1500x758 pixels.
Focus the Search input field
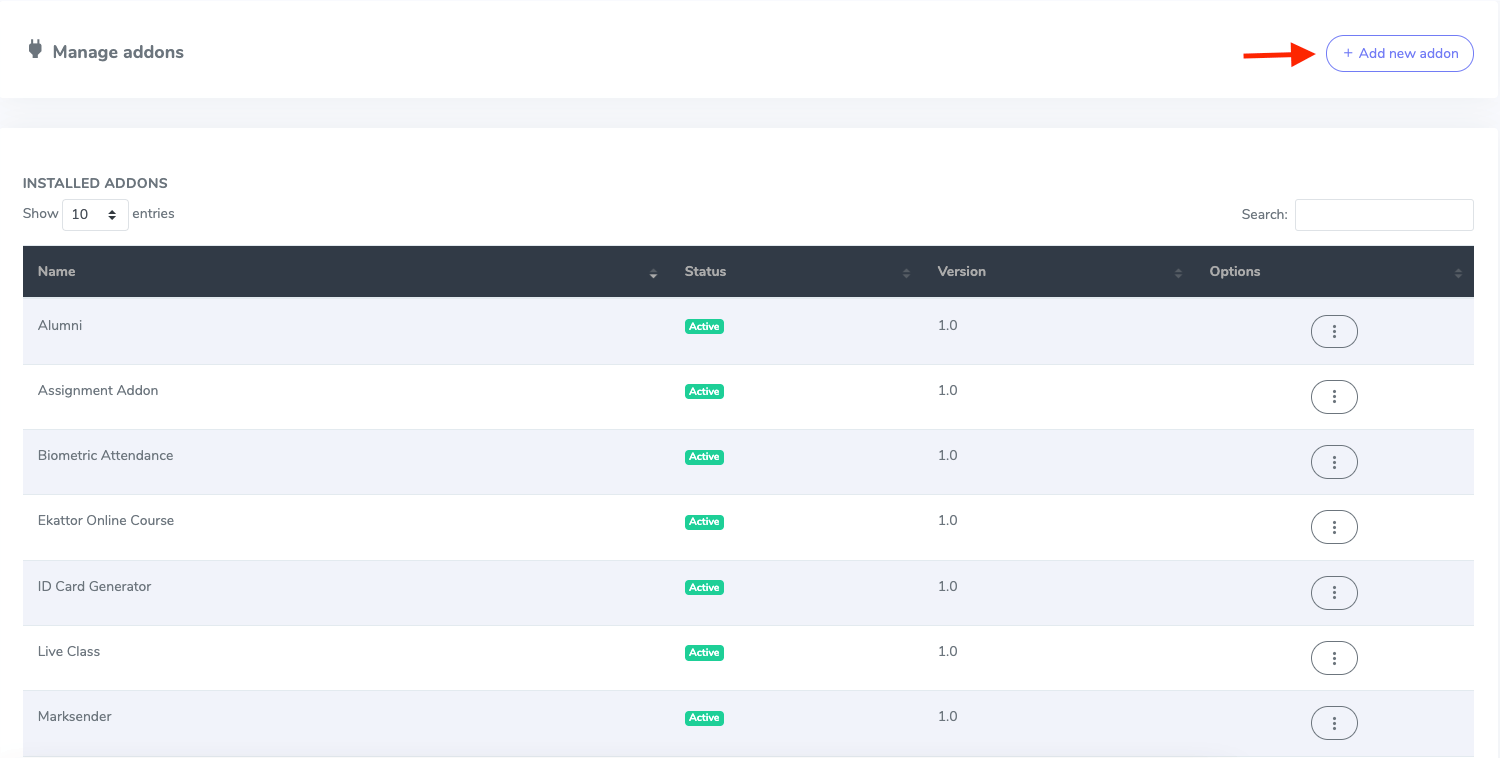(1383, 215)
